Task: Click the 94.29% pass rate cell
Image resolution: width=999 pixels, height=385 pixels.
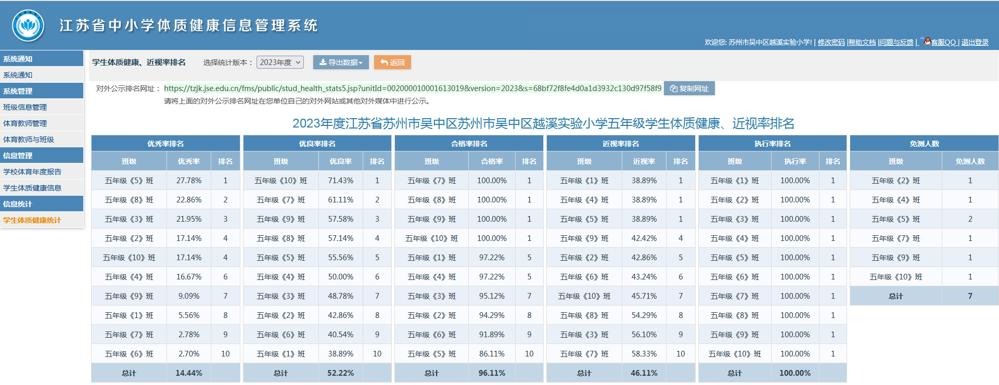Action: pos(491,316)
